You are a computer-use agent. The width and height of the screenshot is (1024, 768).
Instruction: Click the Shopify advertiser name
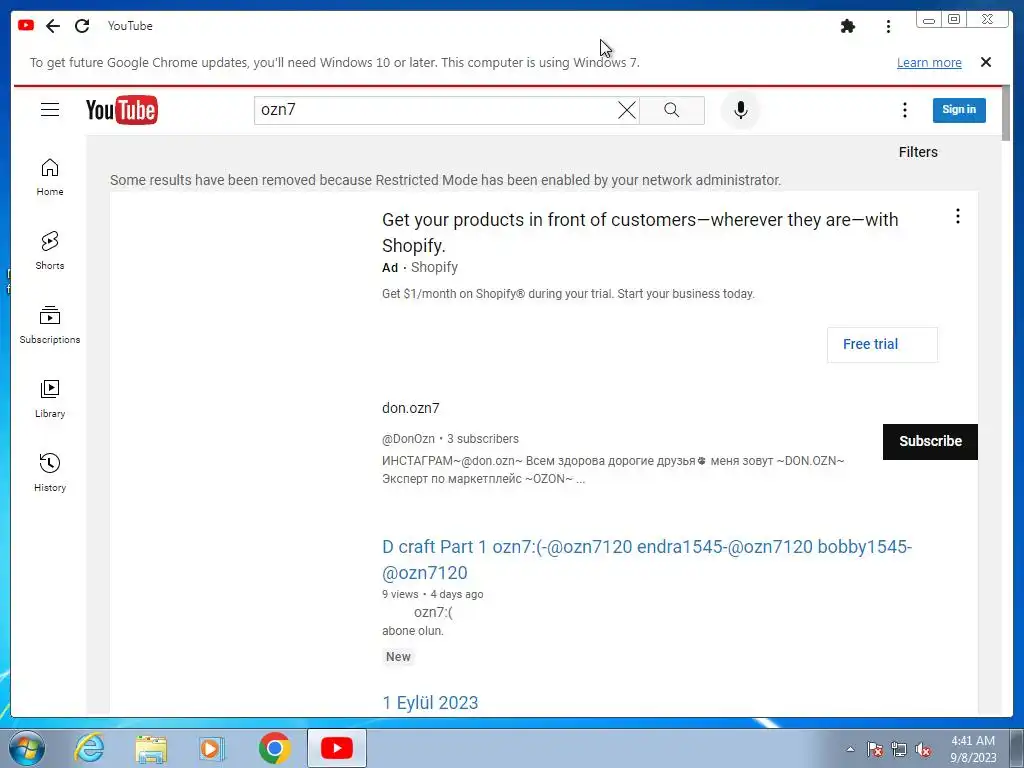coord(434,267)
